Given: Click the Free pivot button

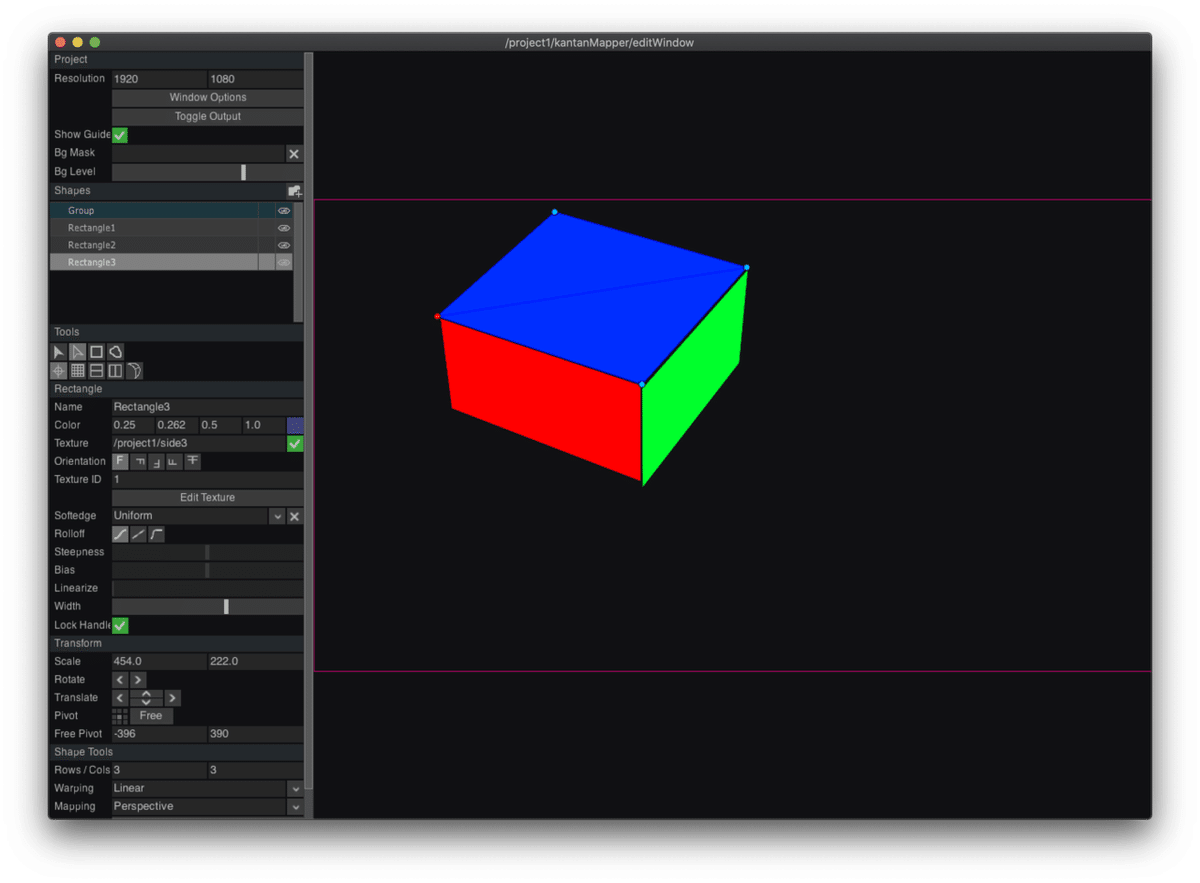Looking at the screenshot, I should coord(151,716).
